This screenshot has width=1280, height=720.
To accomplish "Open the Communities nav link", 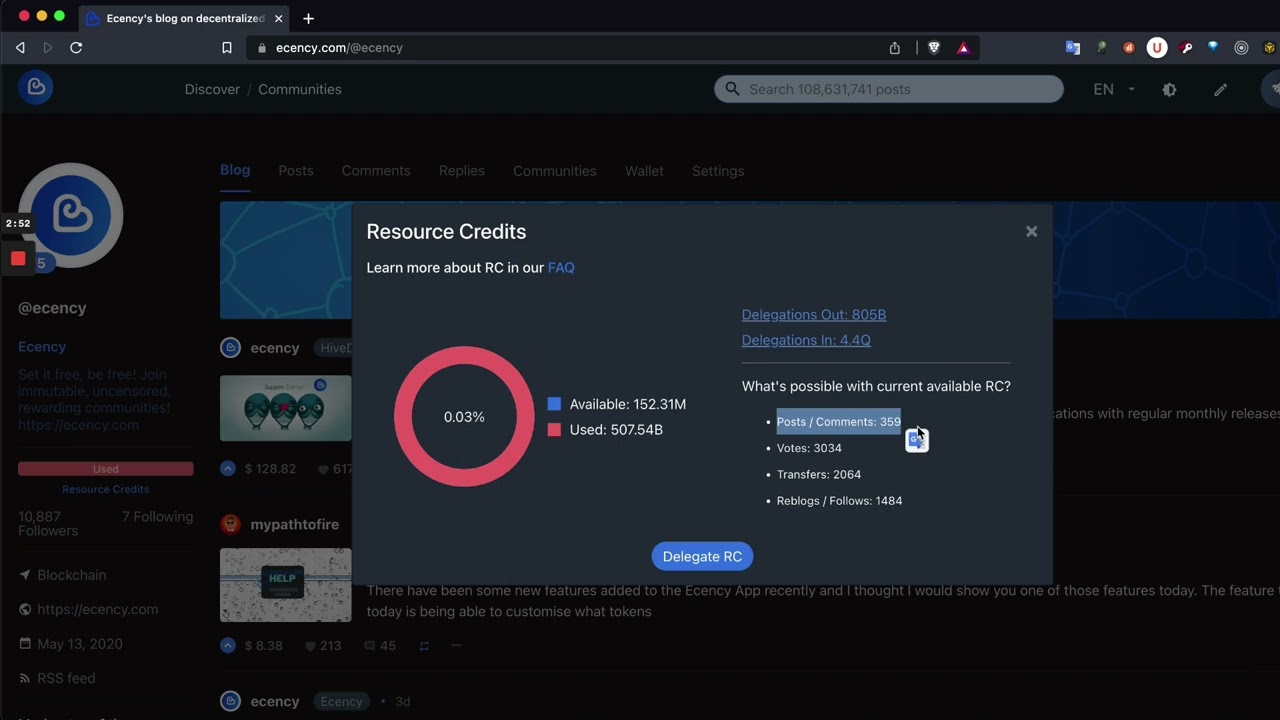I will coord(300,89).
